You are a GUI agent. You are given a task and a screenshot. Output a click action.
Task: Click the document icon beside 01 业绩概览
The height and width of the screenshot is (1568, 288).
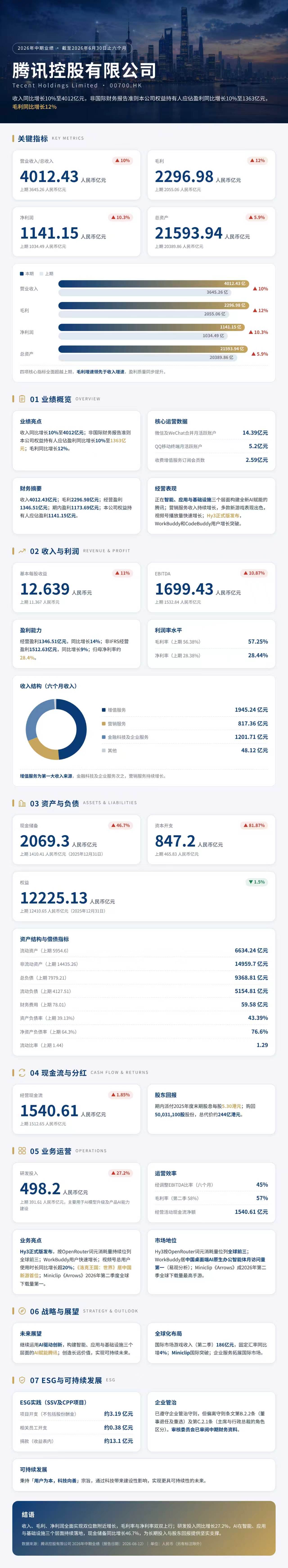click(22, 399)
